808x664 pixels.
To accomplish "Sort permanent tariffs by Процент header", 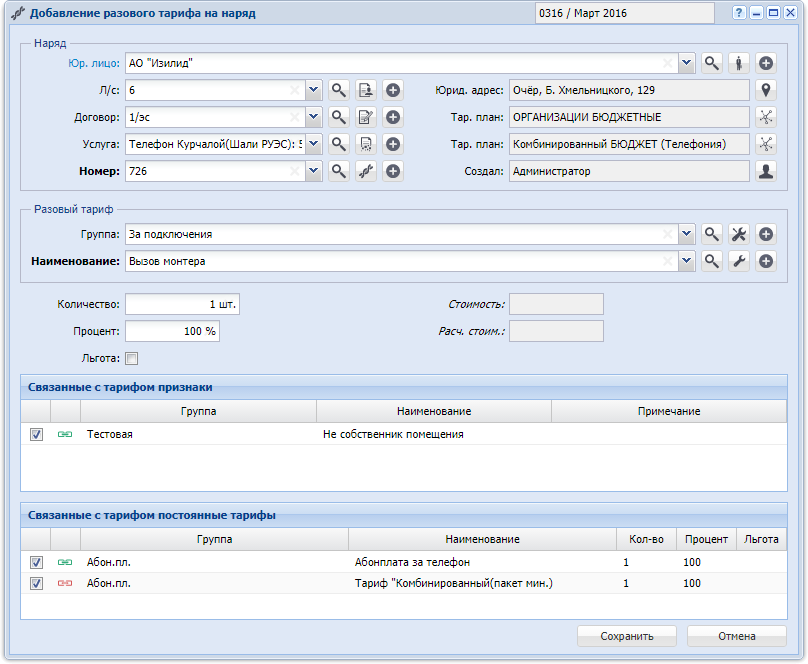I will tap(706, 539).
